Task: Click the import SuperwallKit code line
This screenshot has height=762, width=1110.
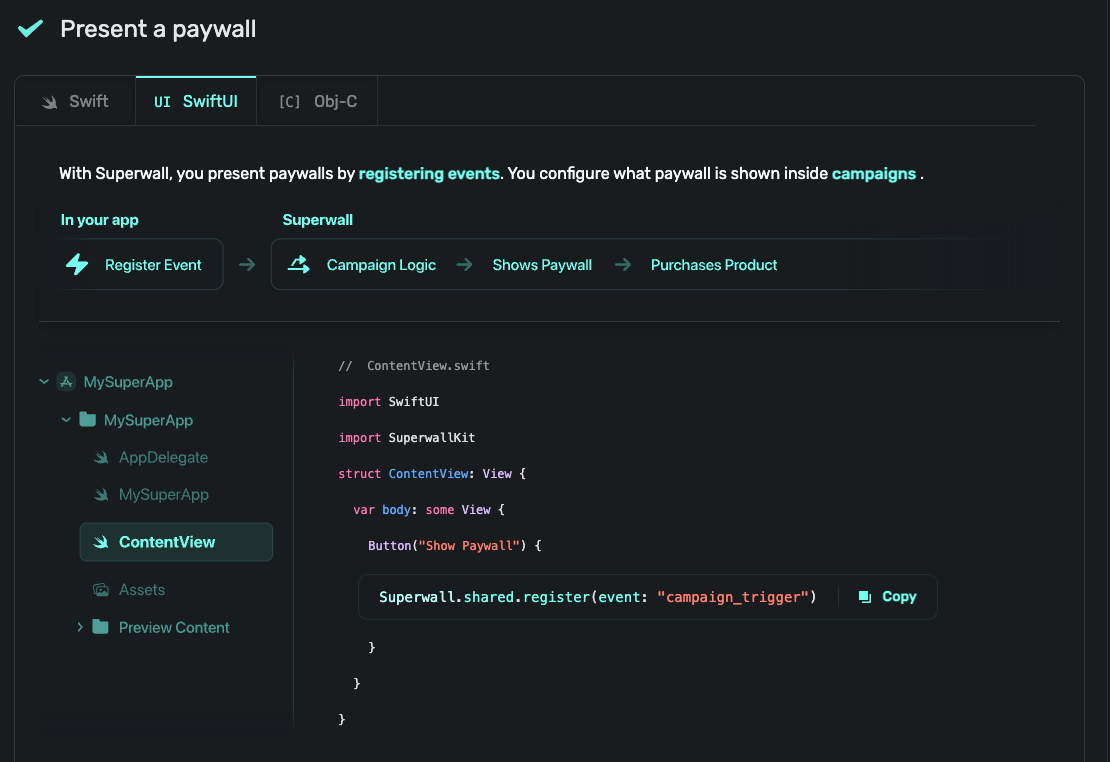Action: tap(407, 438)
